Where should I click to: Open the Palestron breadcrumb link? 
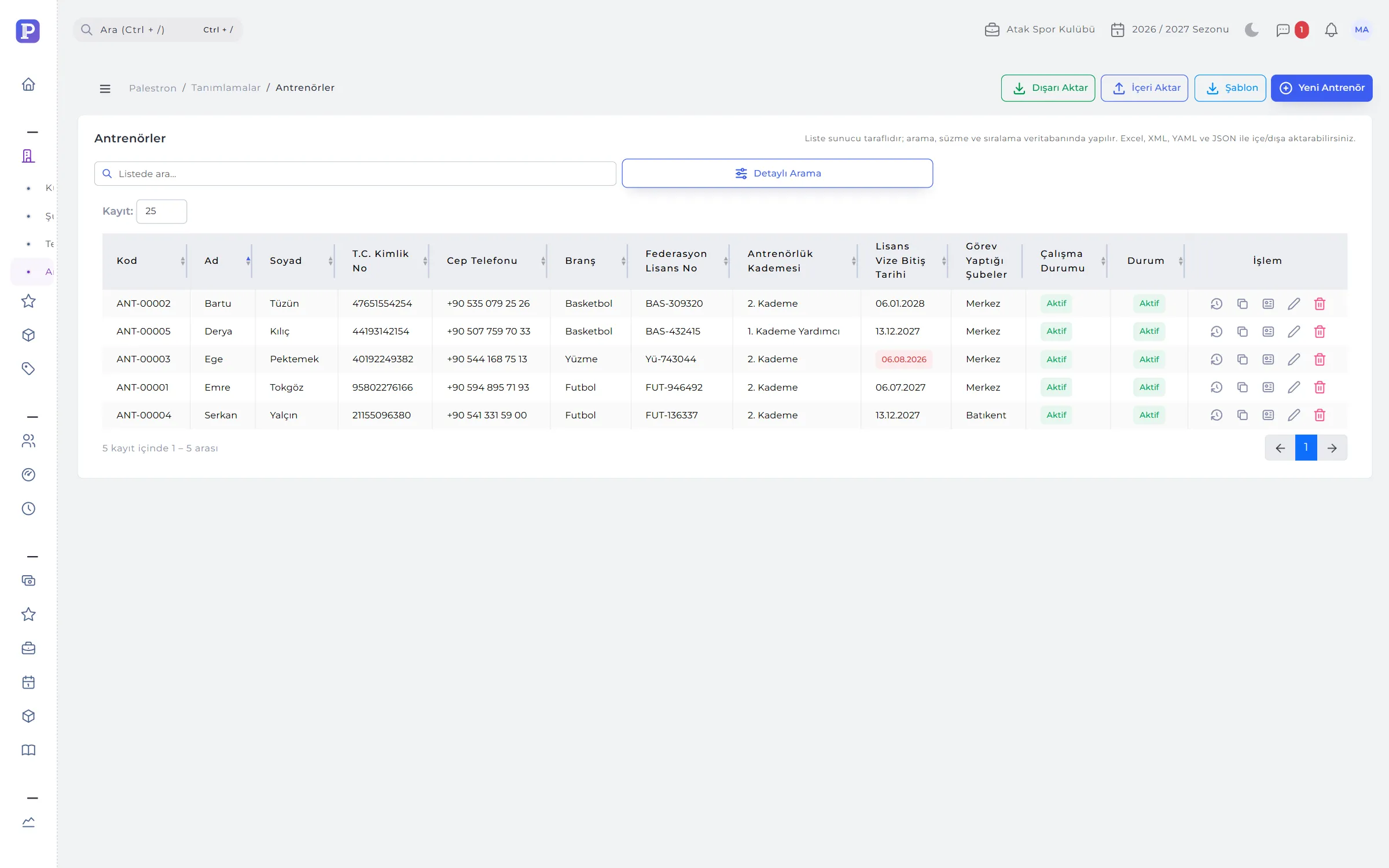point(153,88)
